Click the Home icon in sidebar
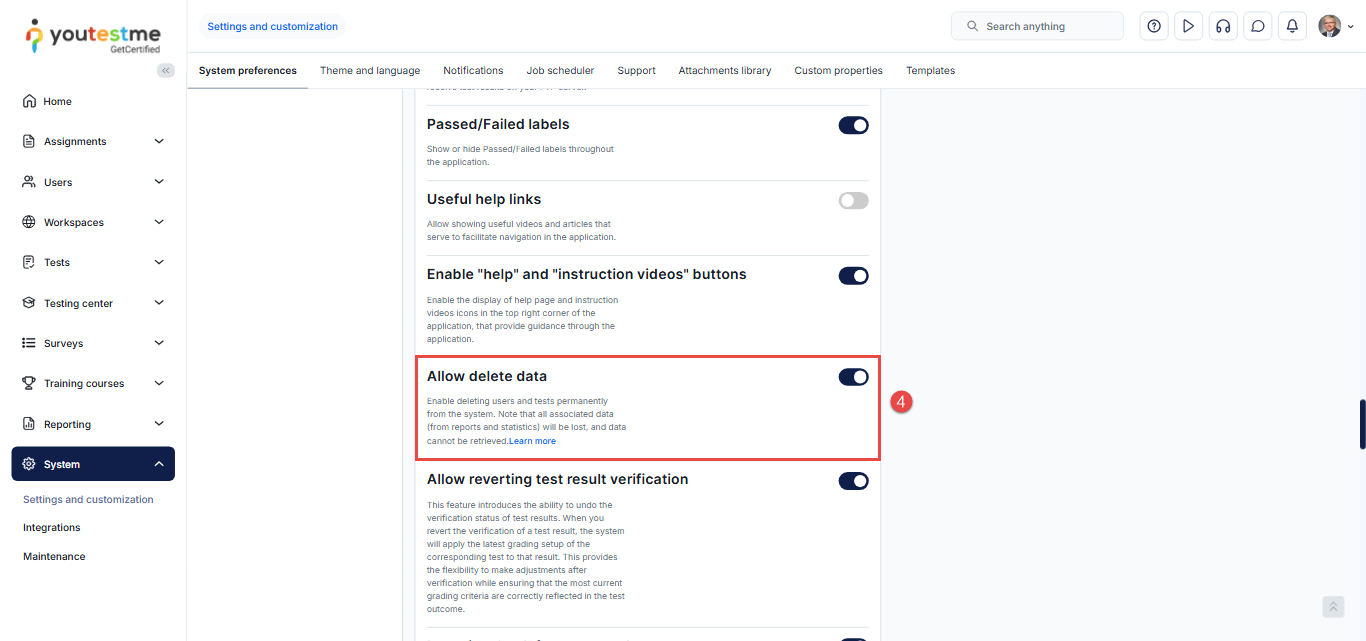1366x641 pixels. point(29,101)
